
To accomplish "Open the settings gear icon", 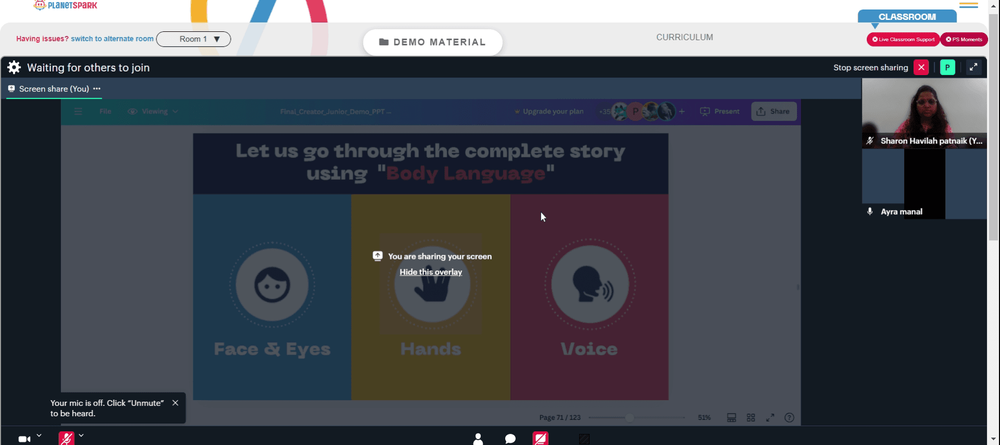I will [x=14, y=68].
